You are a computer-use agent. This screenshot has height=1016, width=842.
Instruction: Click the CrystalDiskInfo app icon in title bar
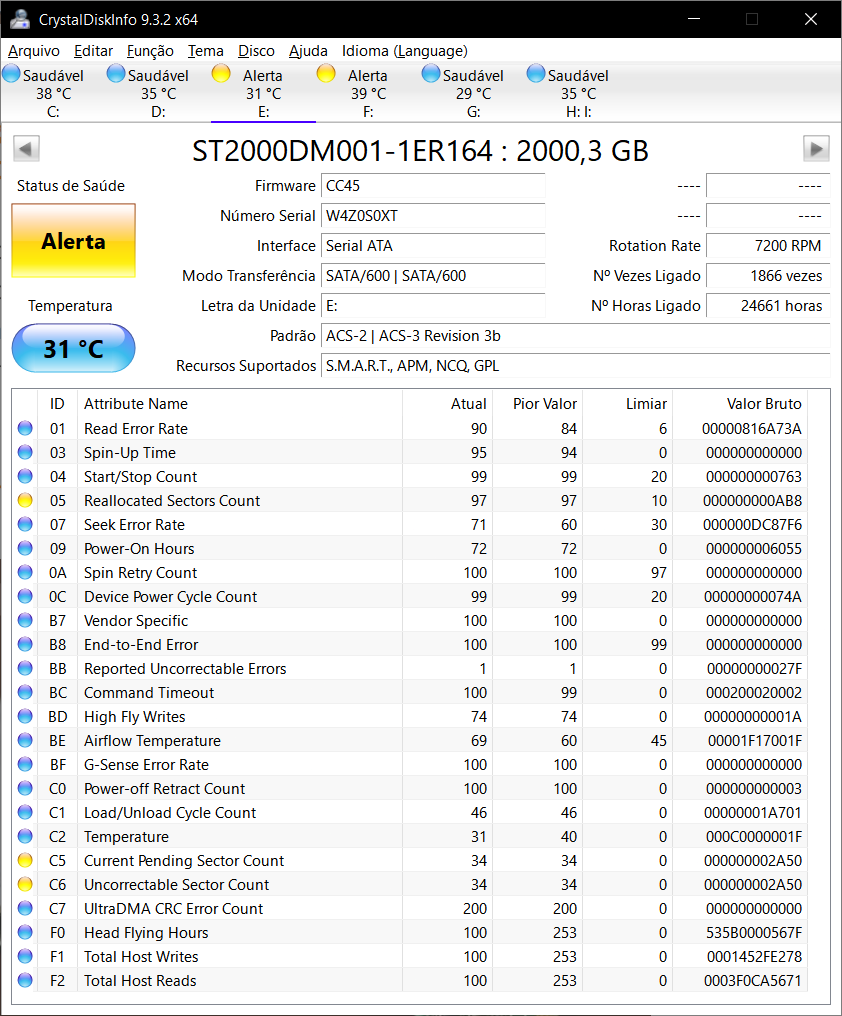[x=19, y=19]
